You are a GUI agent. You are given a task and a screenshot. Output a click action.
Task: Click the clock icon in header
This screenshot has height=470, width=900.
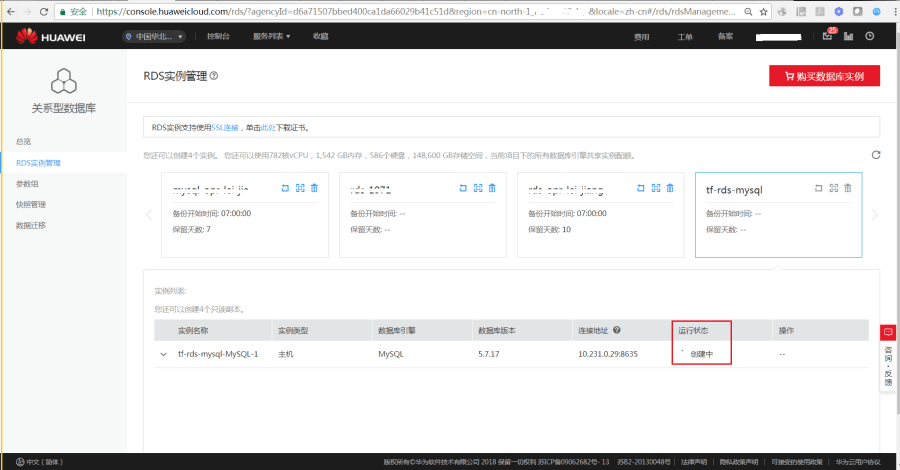click(x=870, y=36)
